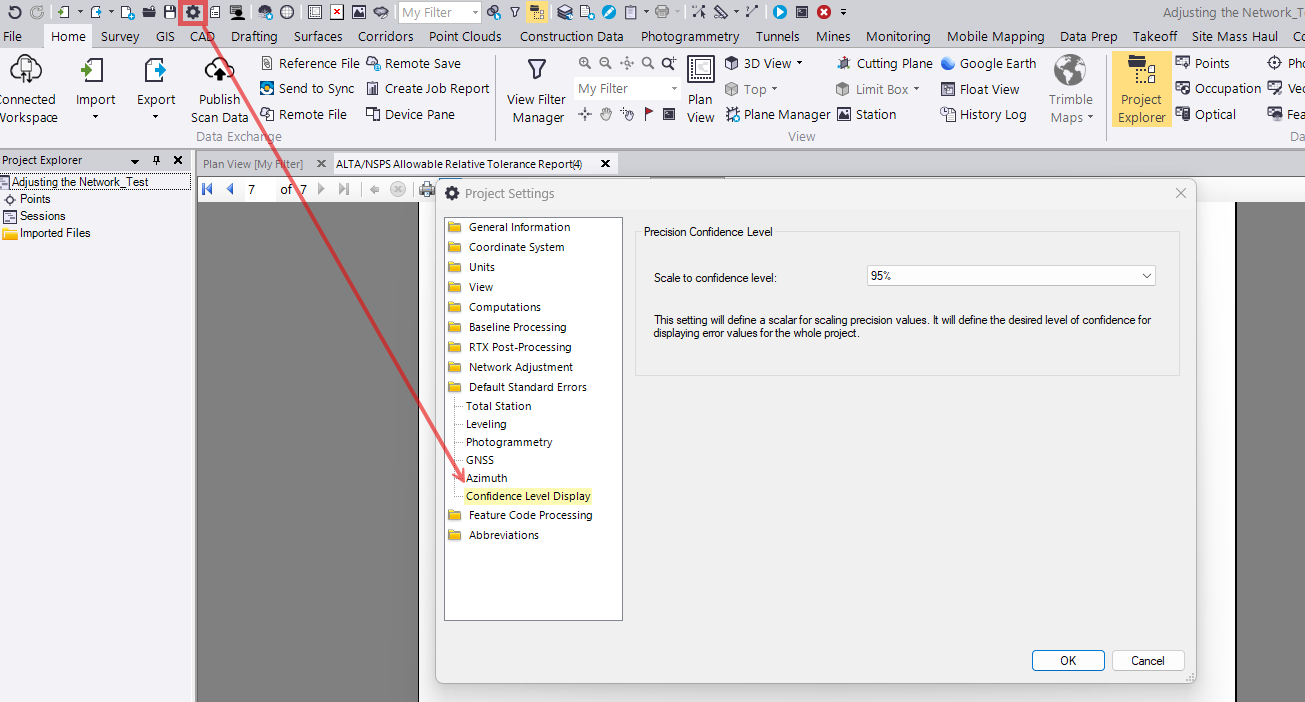The image size is (1305, 702).
Task: Switch to the Survey ribbon tab
Action: (x=120, y=36)
